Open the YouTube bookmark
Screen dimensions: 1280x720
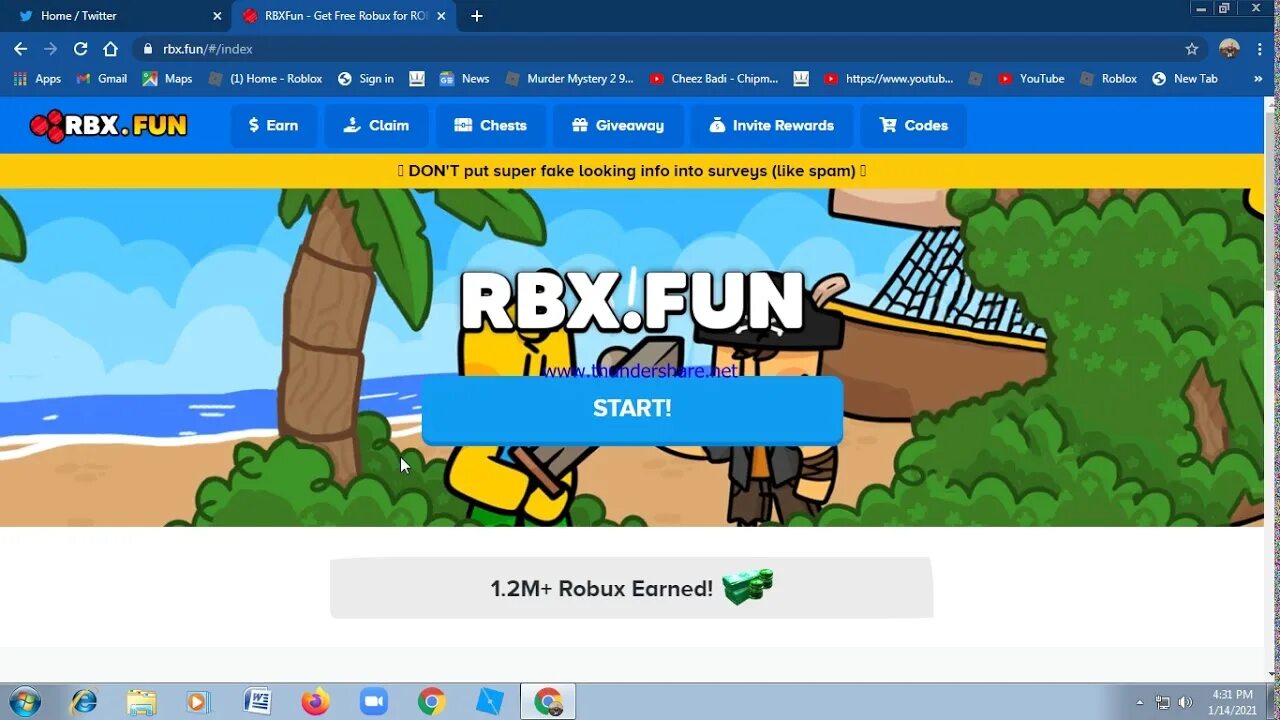[1031, 79]
